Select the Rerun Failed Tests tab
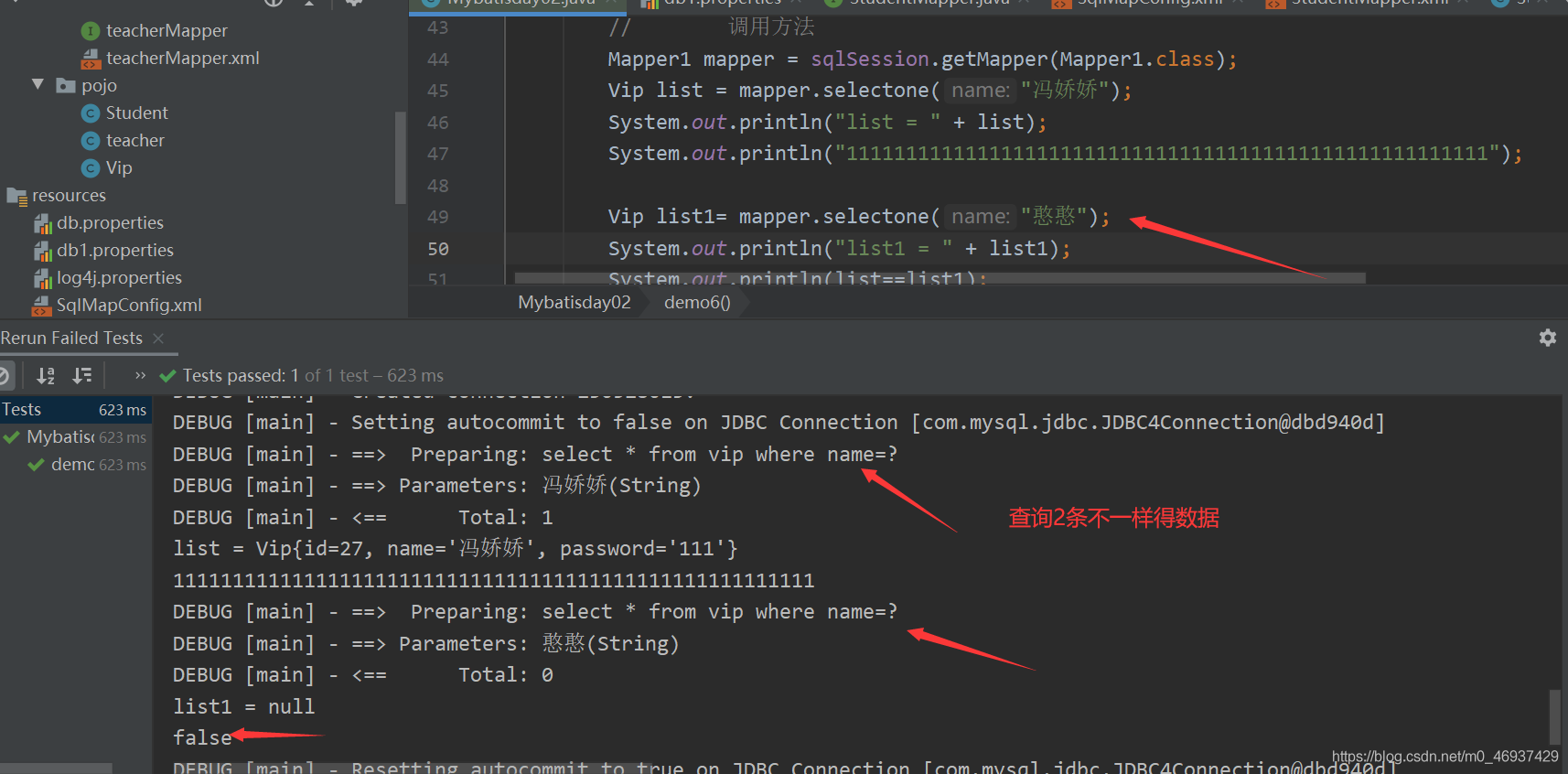 pos(71,339)
